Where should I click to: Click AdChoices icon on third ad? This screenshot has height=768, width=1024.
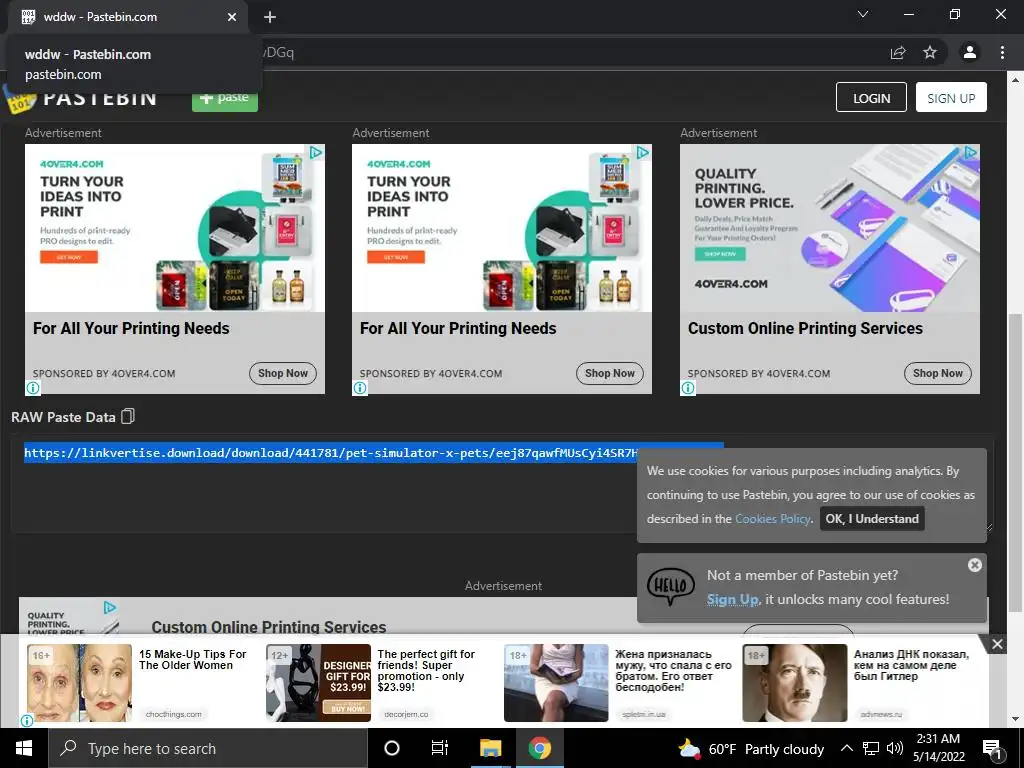click(971, 153)
